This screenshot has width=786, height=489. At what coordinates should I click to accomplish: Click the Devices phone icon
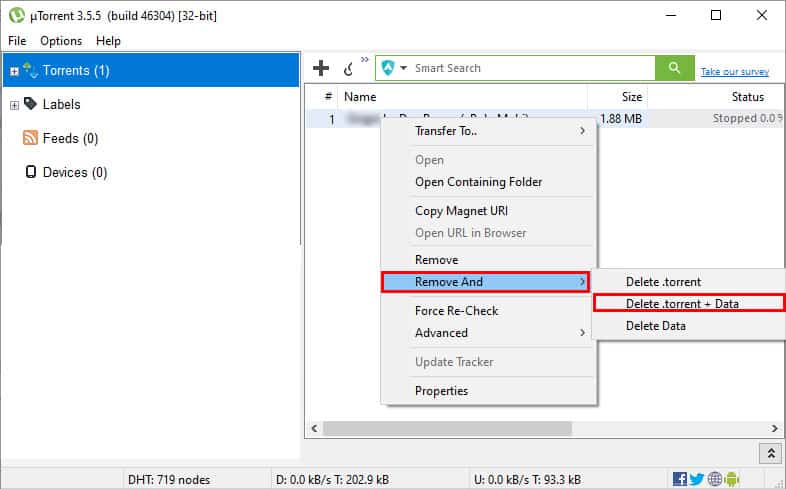[31, 172]
